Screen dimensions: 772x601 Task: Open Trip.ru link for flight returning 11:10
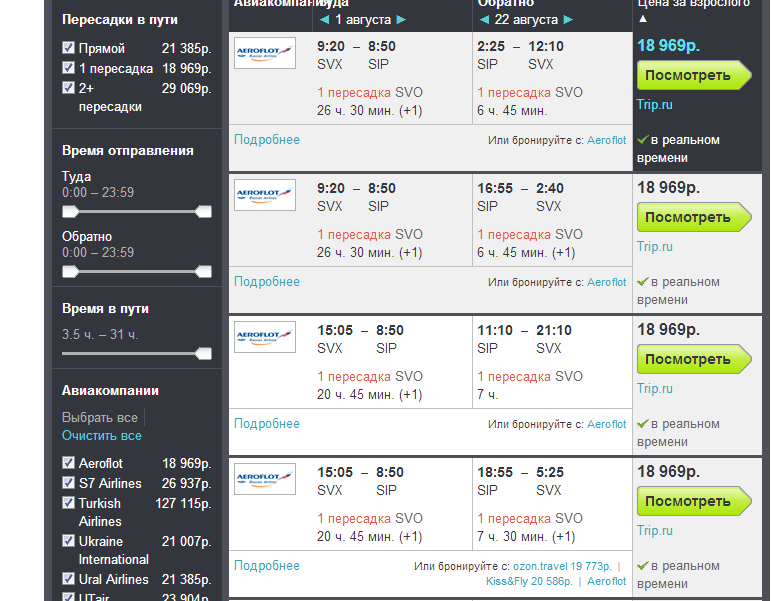pos(654,389)
